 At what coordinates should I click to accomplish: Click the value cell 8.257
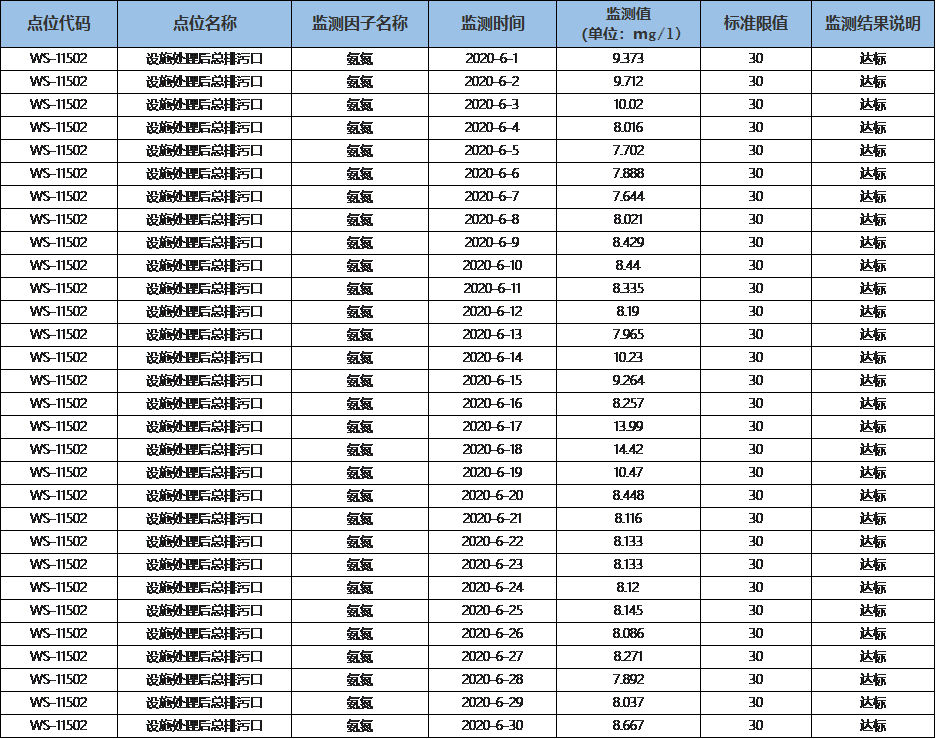tap(629, 404)
